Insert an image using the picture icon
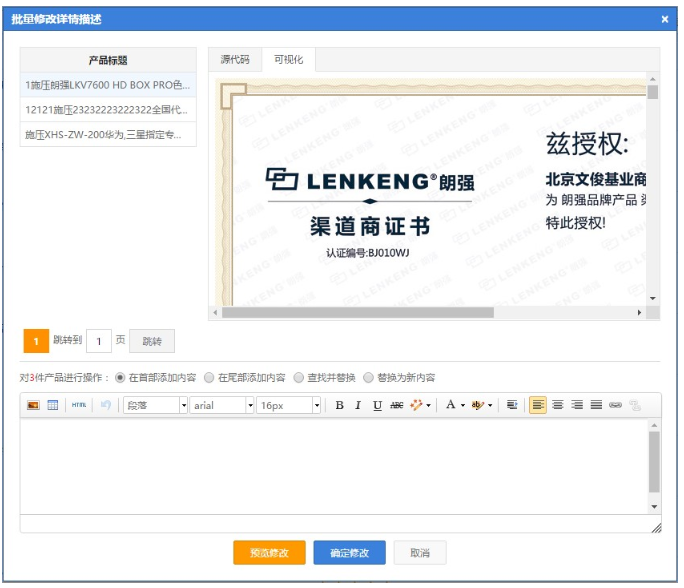684x588 pixels. 33,405
